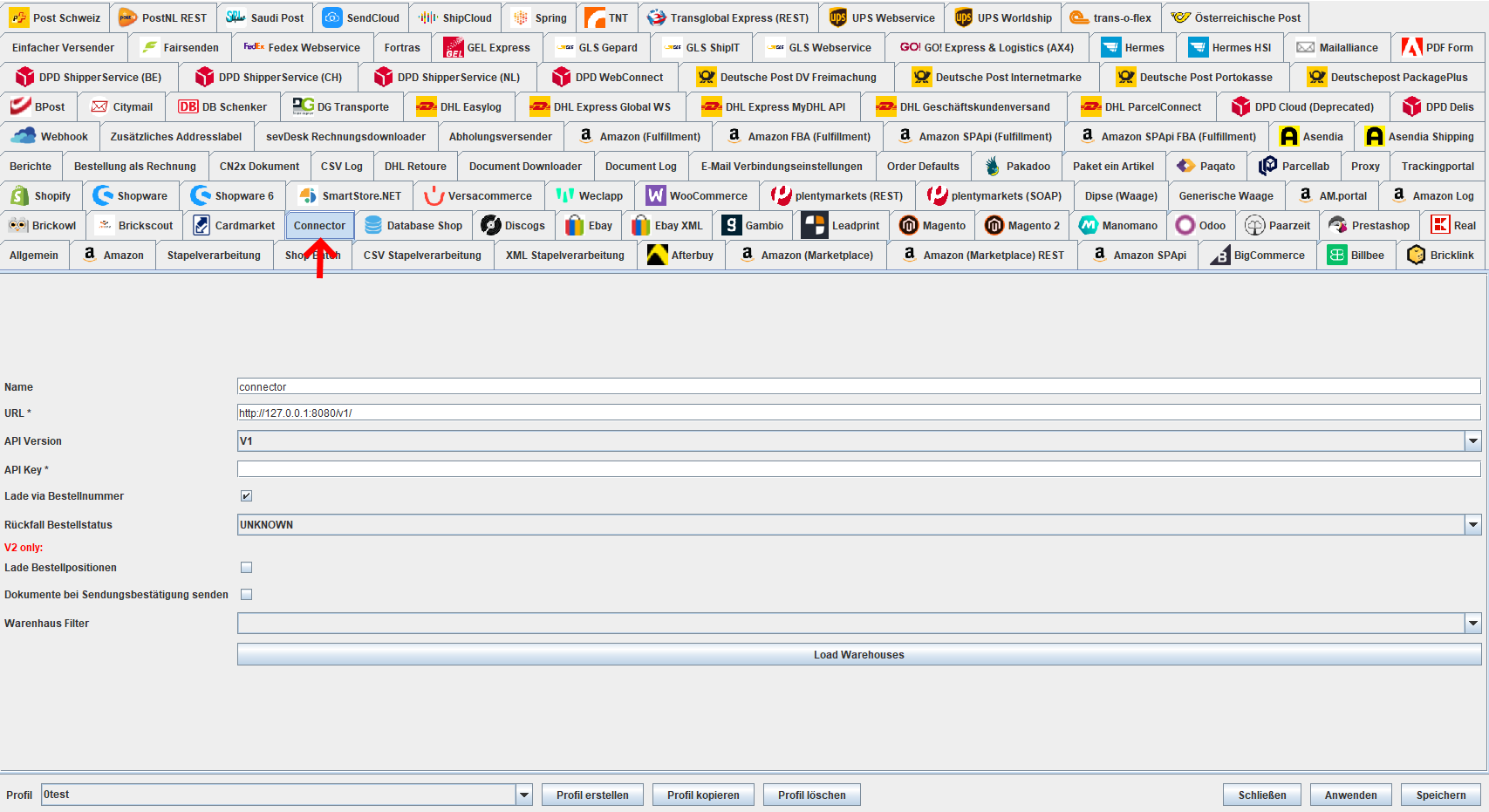Select the Fortras tab
The height and width of the screenshot is (812, 1489).
pos(402,47)
